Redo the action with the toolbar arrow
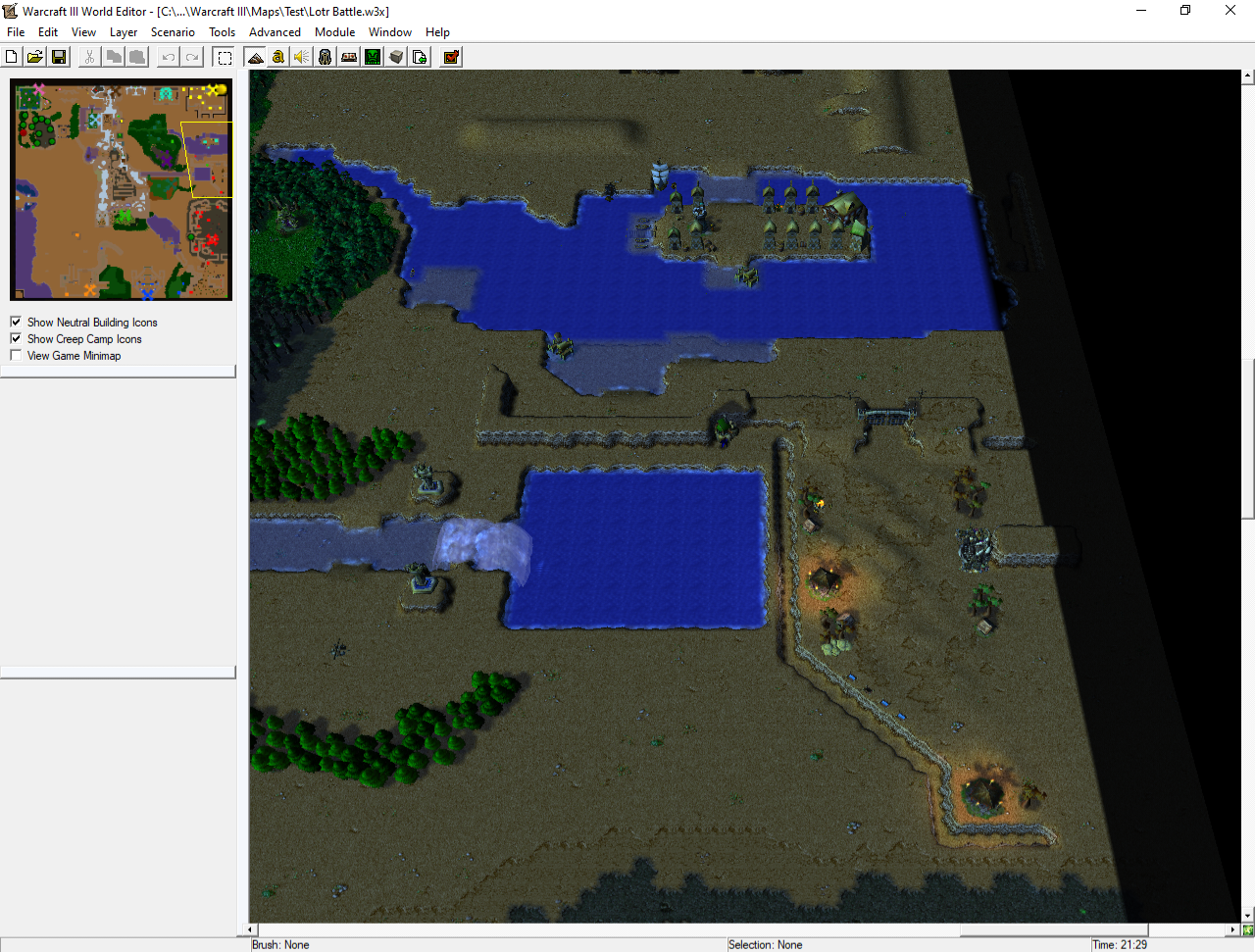The width and height of the screenshot is (1255, 952). (192, 57)
